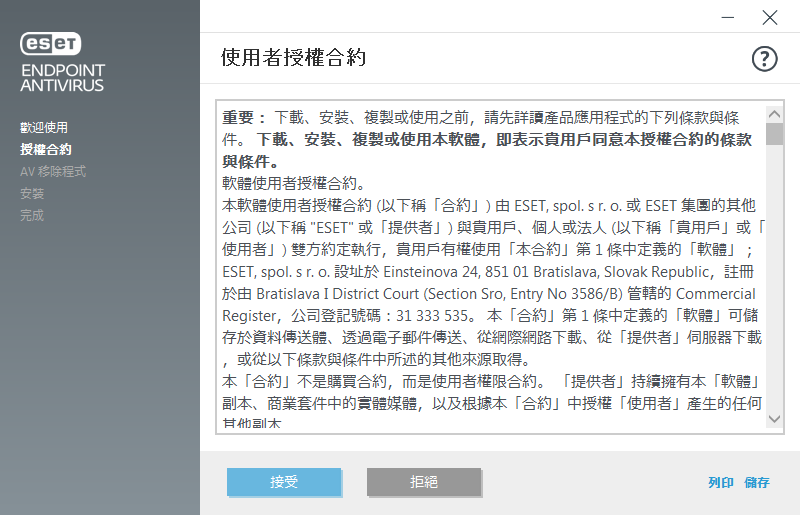Click the scrollbar down arrow in license text
Screen dimensions: 800x515
pos(774,419)
